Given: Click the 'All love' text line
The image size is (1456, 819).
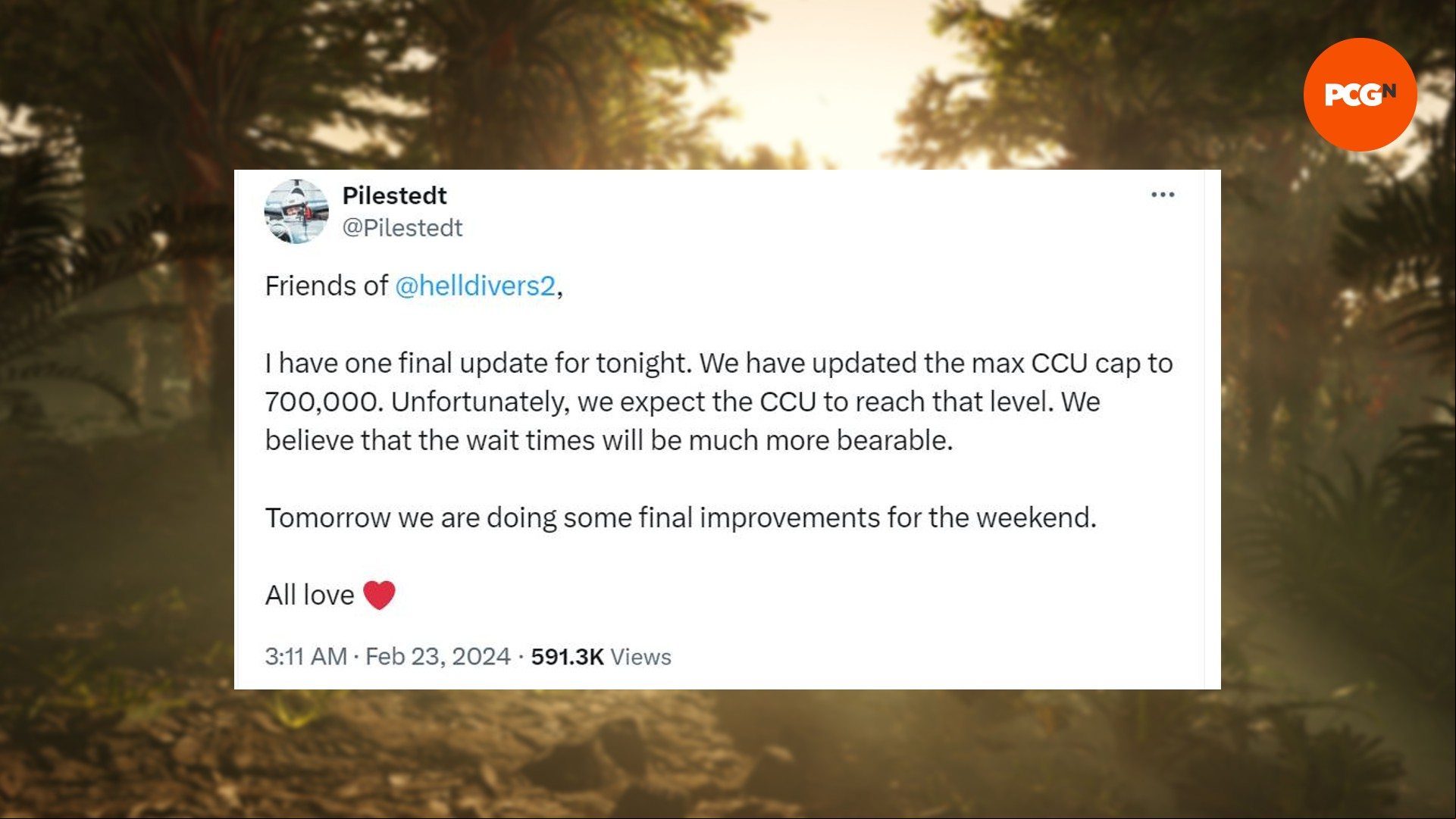Looking at the screenshot, I should coord(309,595).
